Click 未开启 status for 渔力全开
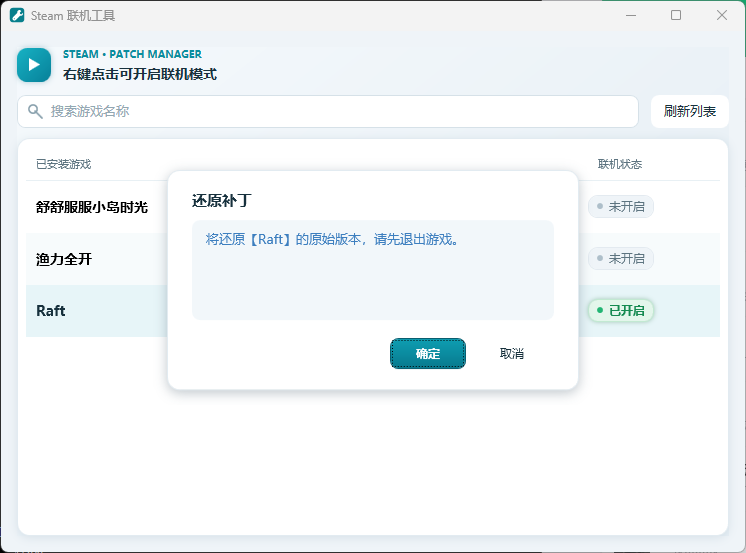This screenshot has width=746, height=553. pos(621,258)
